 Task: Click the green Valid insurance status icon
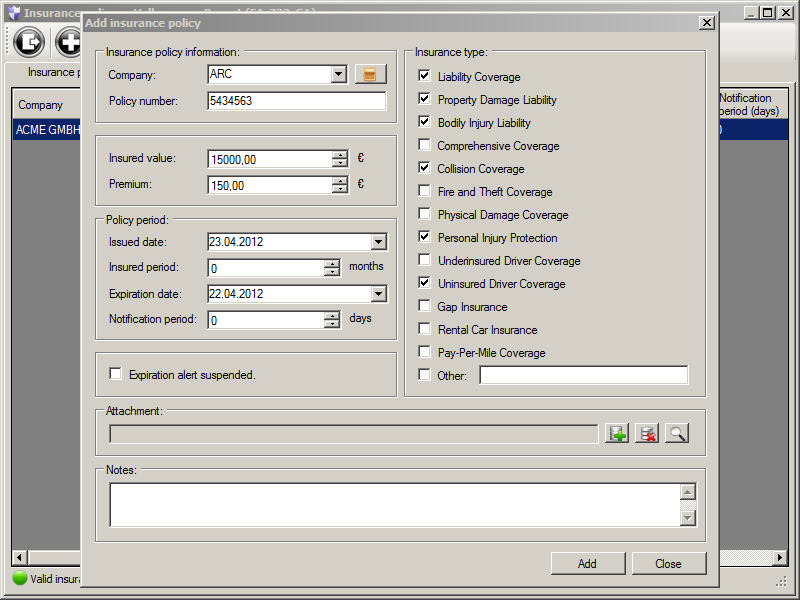pos(19,577)
